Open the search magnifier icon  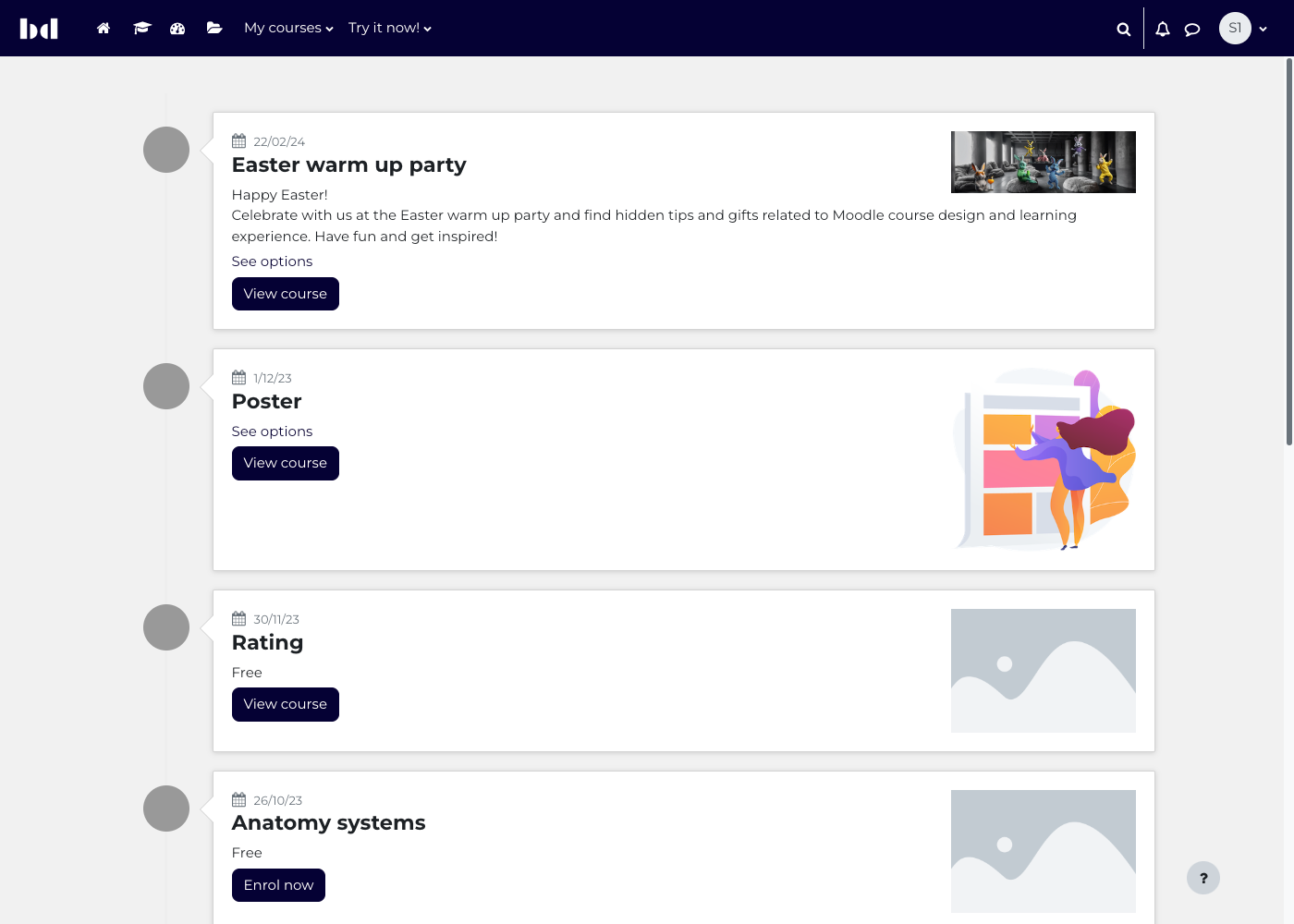coord(1124,29)
